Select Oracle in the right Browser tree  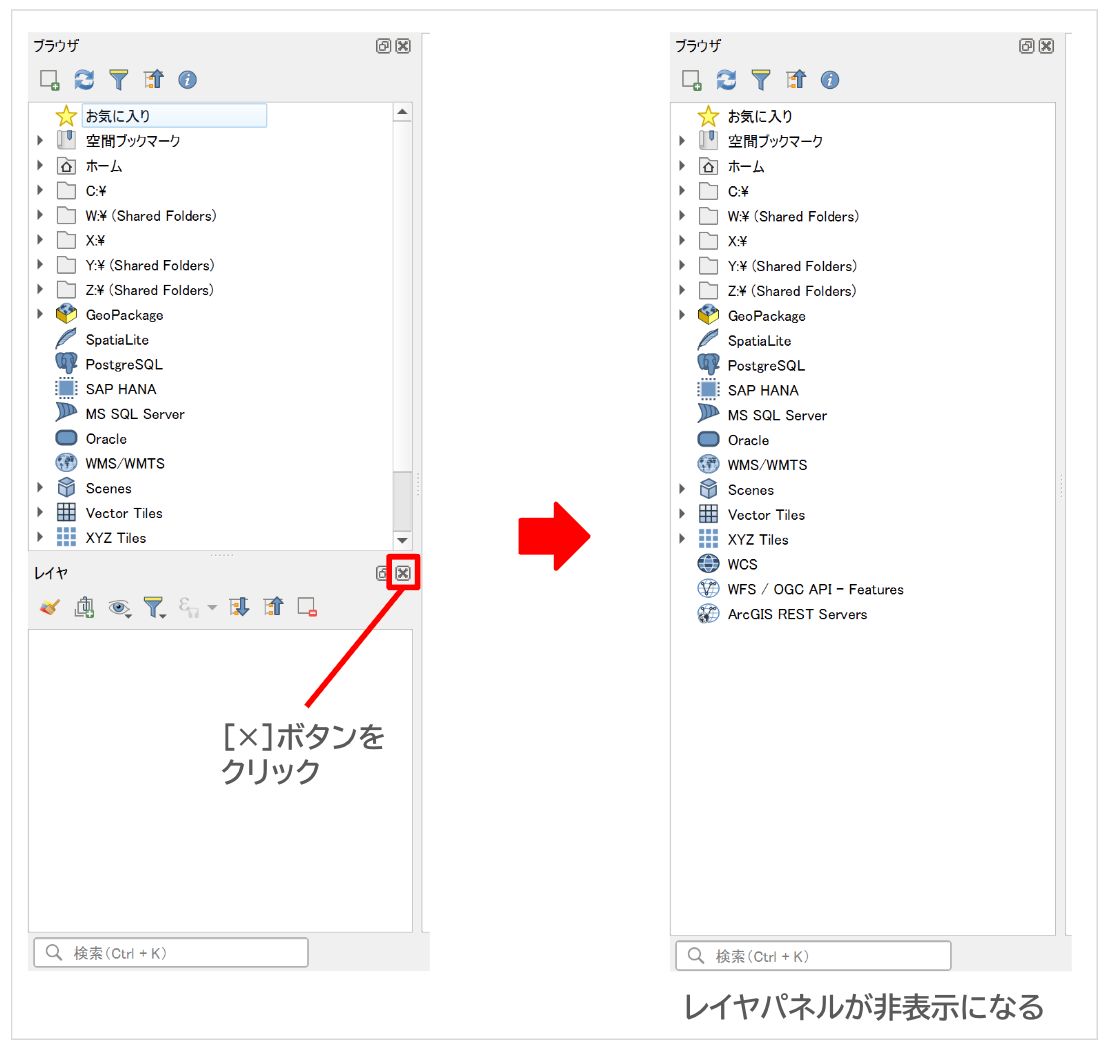point(748,440)
